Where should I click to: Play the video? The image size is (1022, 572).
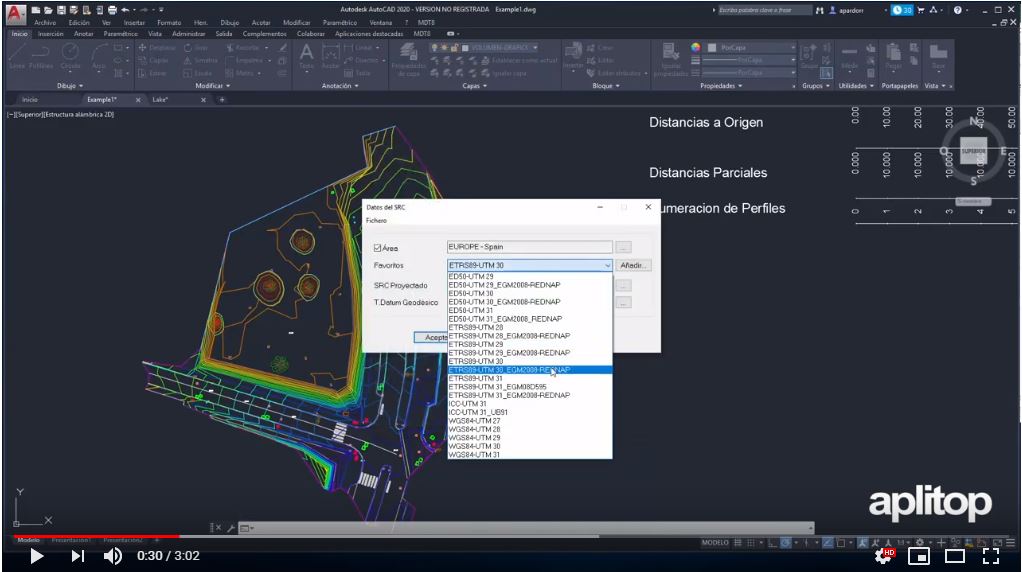point(37,556)
